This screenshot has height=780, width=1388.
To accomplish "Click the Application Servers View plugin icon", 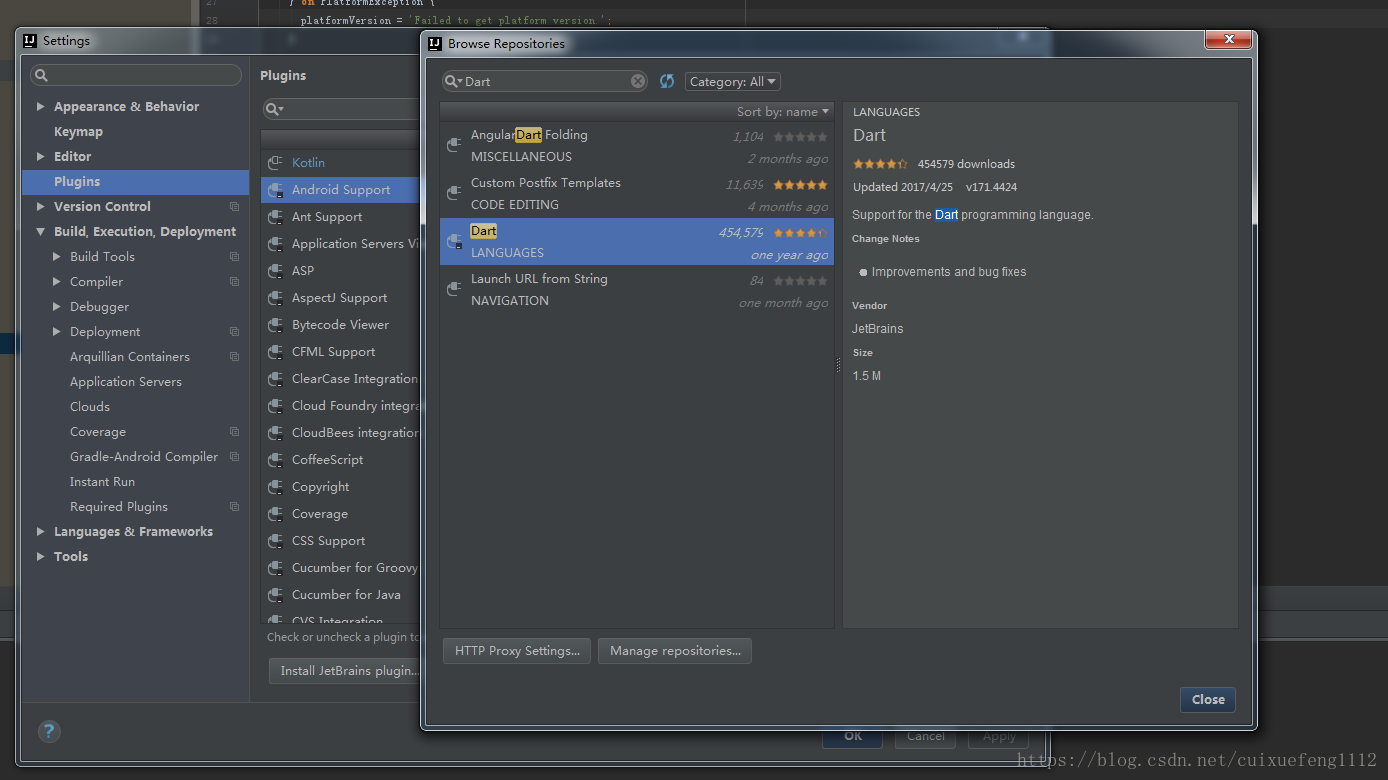I will 275,244.
